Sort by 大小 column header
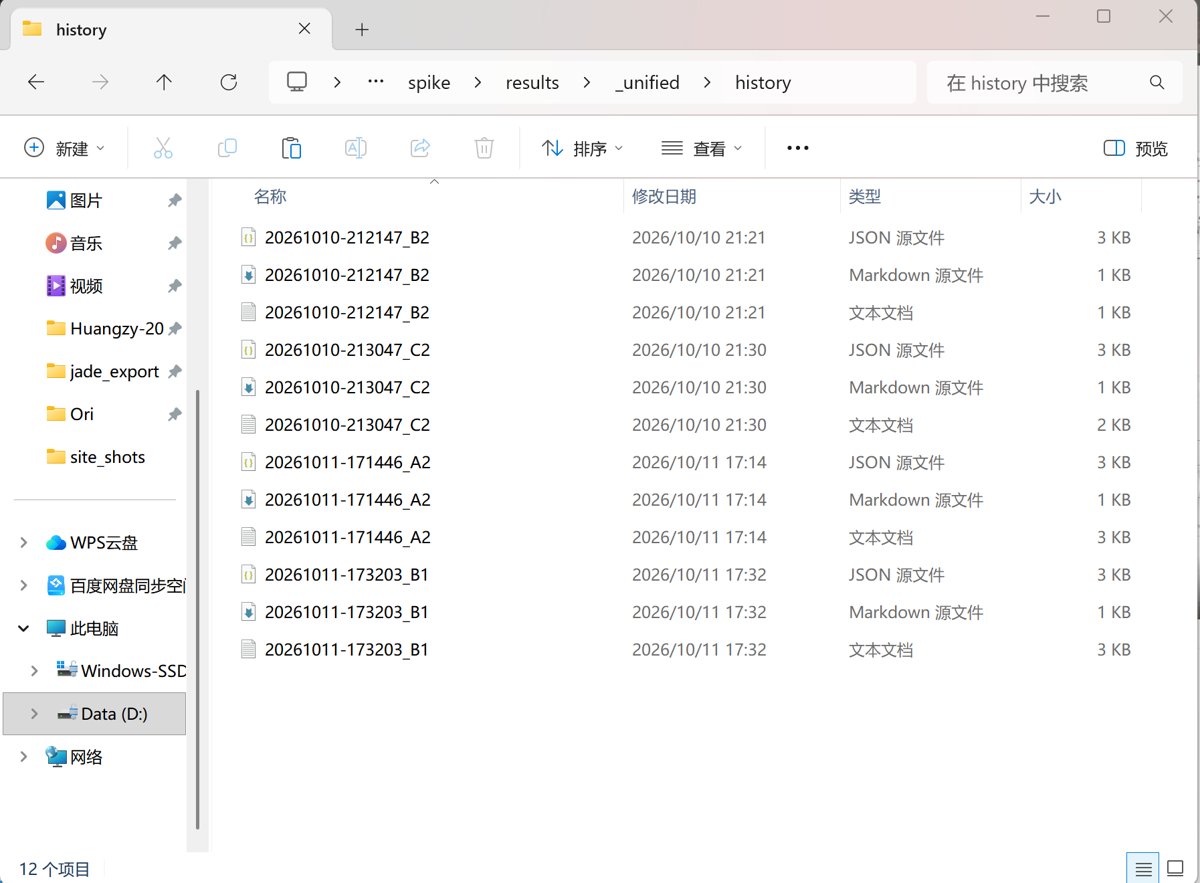1200x883 pixels. tap(1045, 197)
